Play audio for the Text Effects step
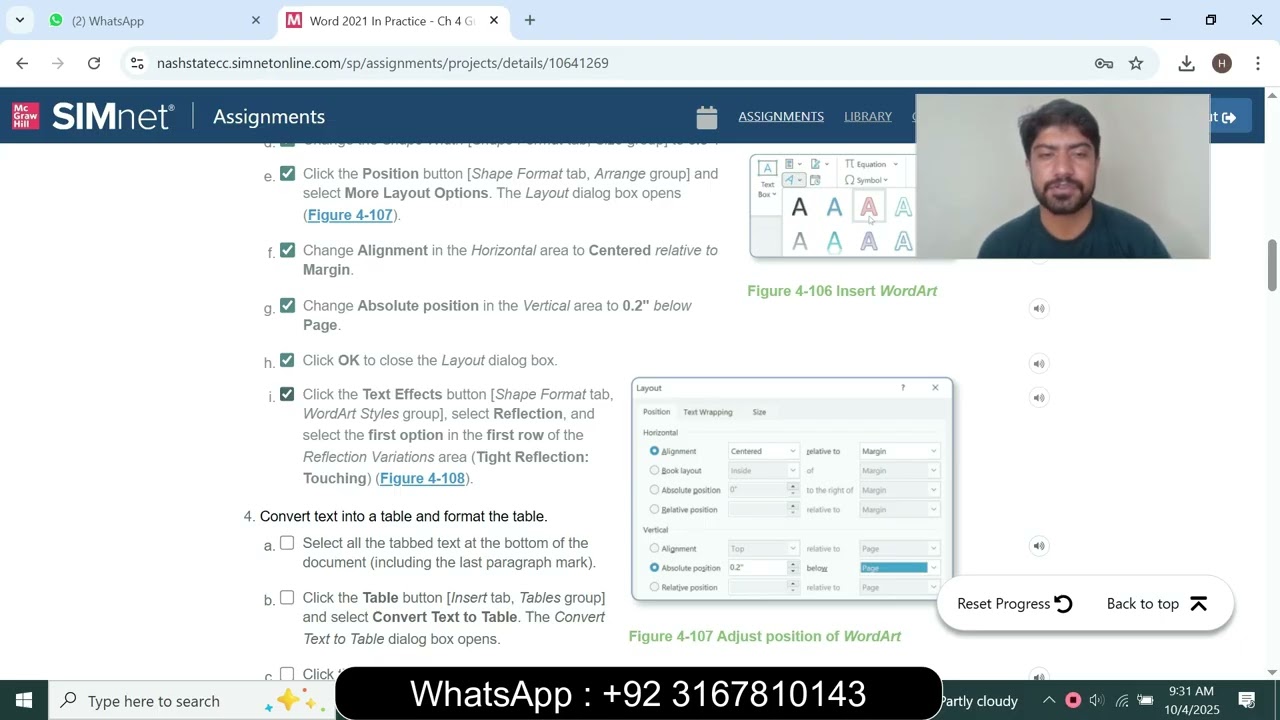The image size is (1280, 720). 1039,397
